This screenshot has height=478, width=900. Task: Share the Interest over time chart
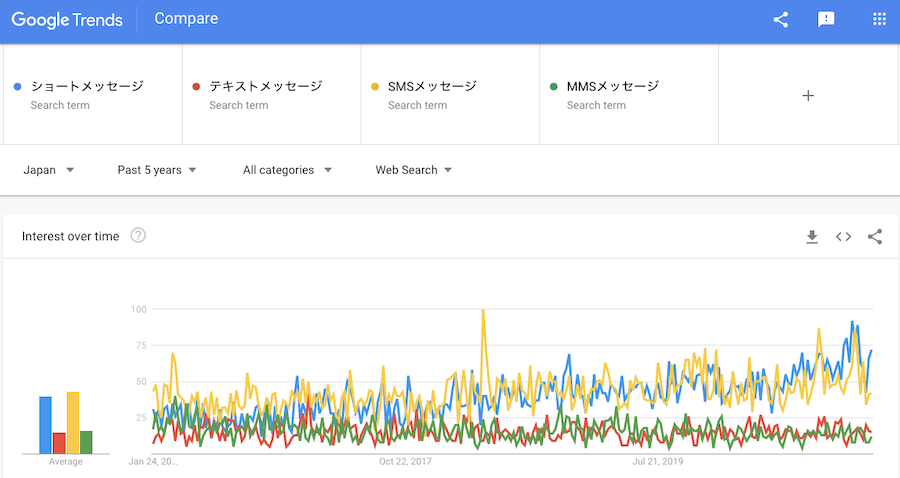click(875, 237)
